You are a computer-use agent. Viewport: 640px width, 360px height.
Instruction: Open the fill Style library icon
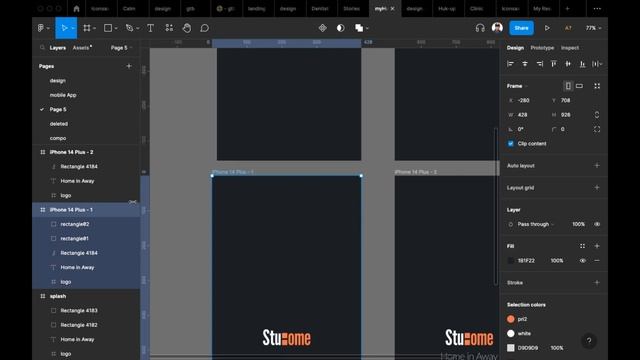582,246
